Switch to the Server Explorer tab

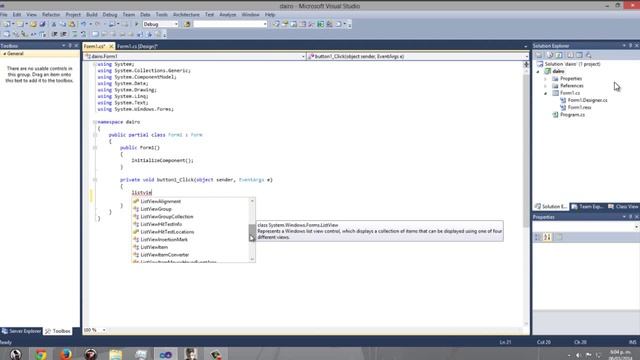point(21,331)
